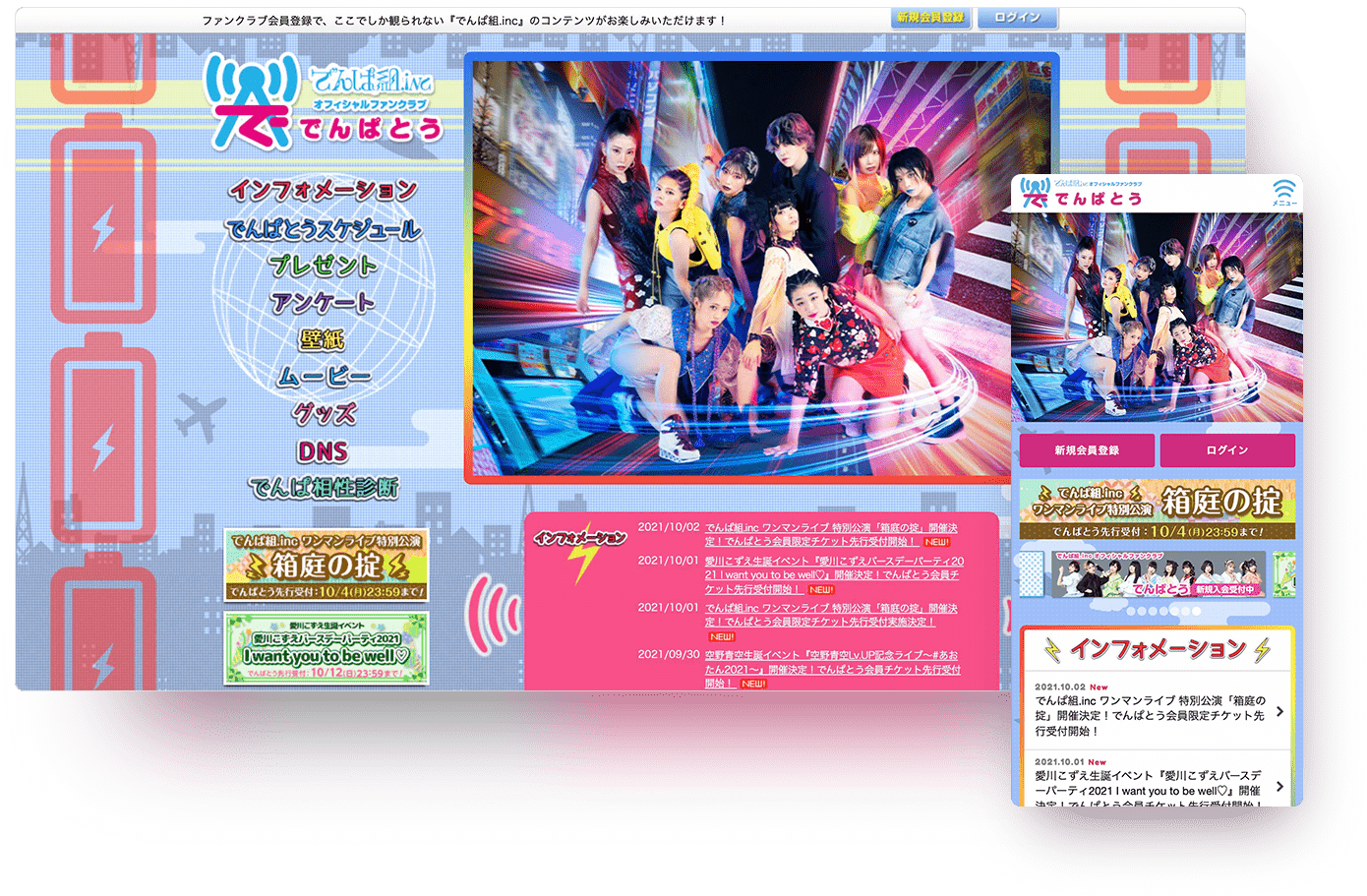Open mobile news でんぱ組.inc ワンマンライブ 特別公演

click(1150, 716)
